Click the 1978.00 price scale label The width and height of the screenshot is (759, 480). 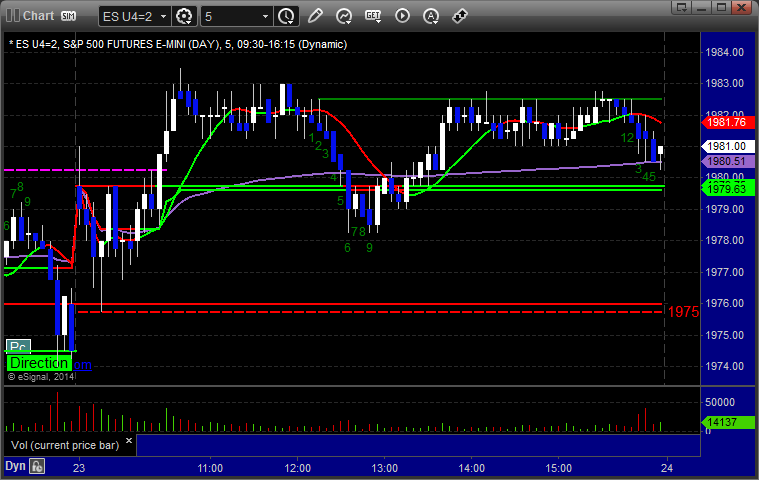click(725, 240)
